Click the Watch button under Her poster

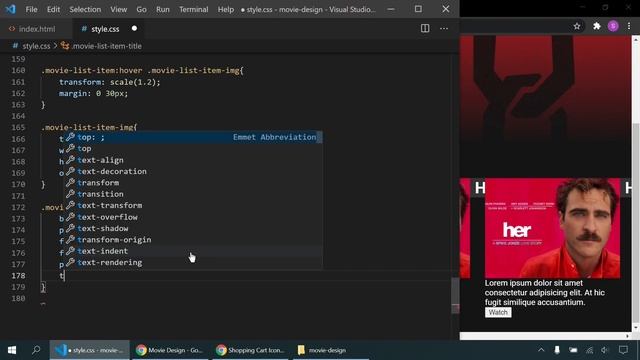498,312
